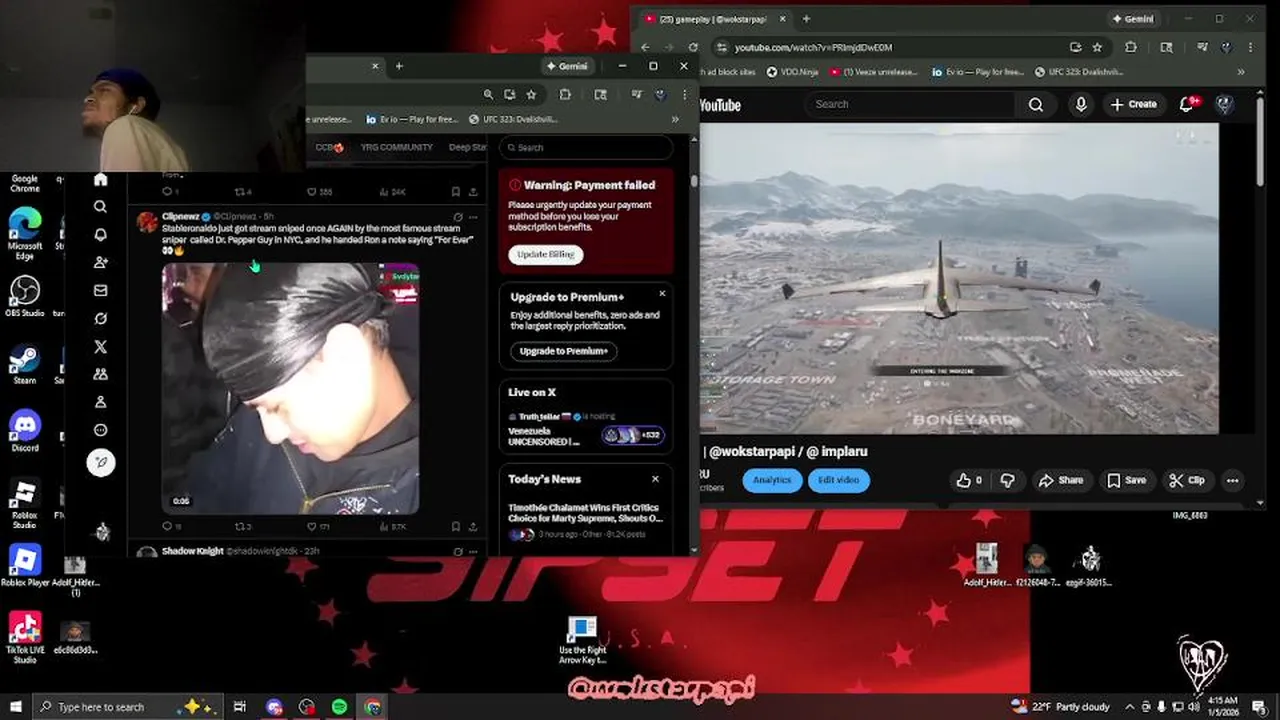Open X notifications bell in sidebar
1280x720 pixels.
click(100, 235)
